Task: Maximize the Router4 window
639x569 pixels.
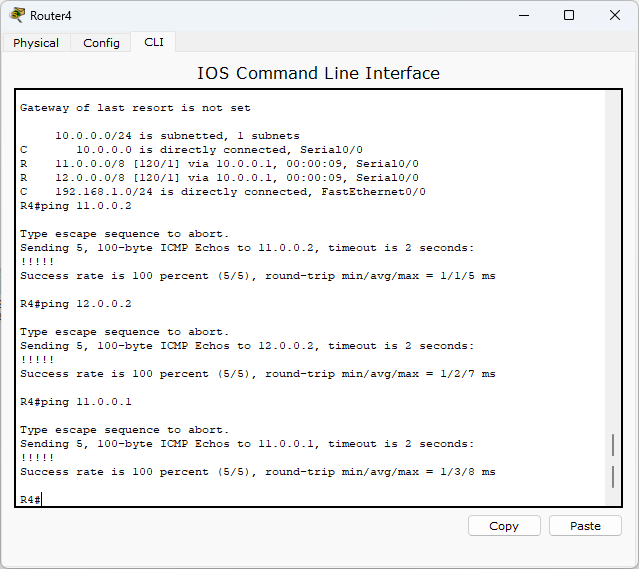Action: coord(569,15)
